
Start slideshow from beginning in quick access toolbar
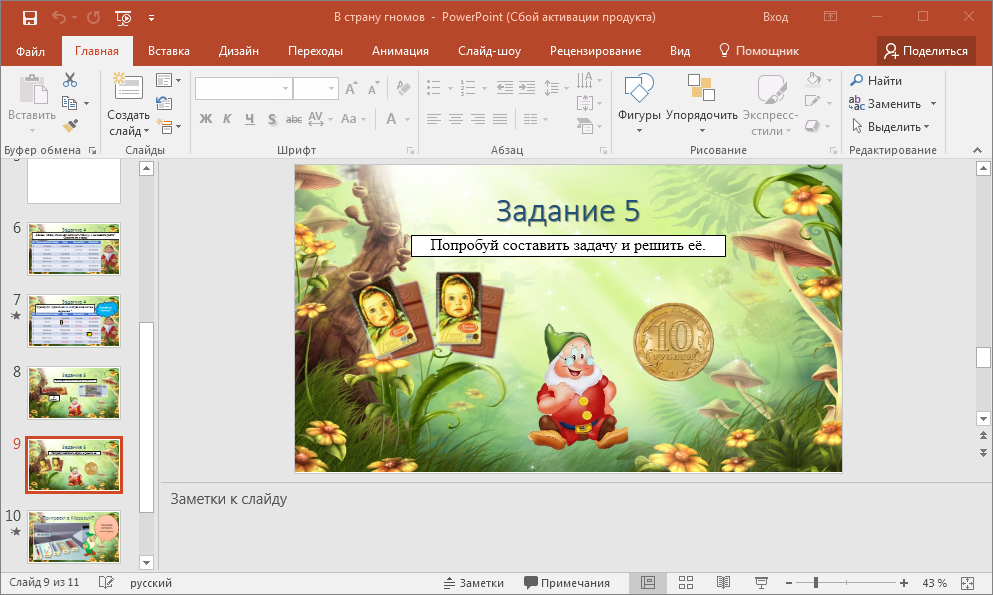pyautogui.click(x=123, y=18)
